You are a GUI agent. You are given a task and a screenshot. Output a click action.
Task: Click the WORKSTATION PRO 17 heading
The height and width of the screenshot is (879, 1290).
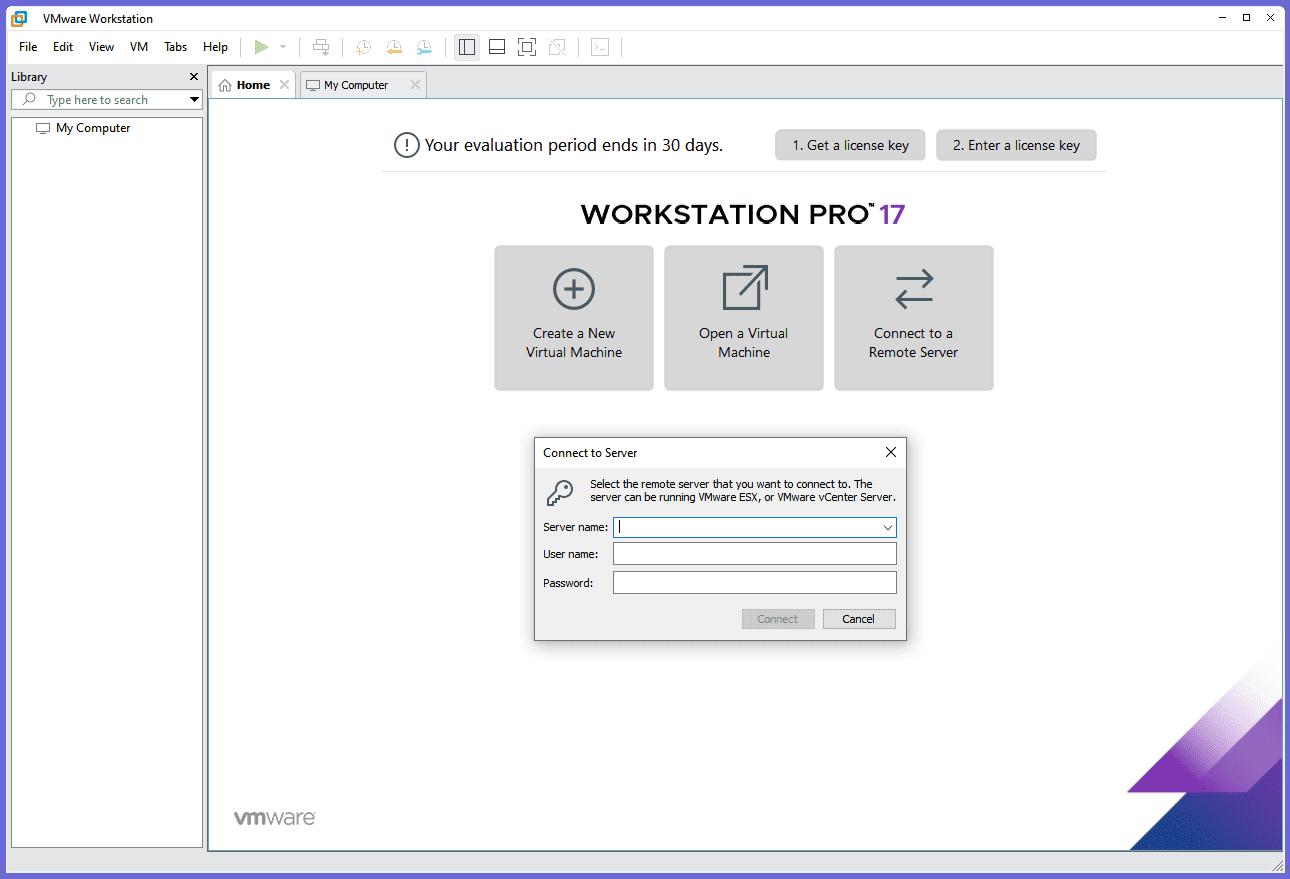pyautogui.click(x=743, y=214)
